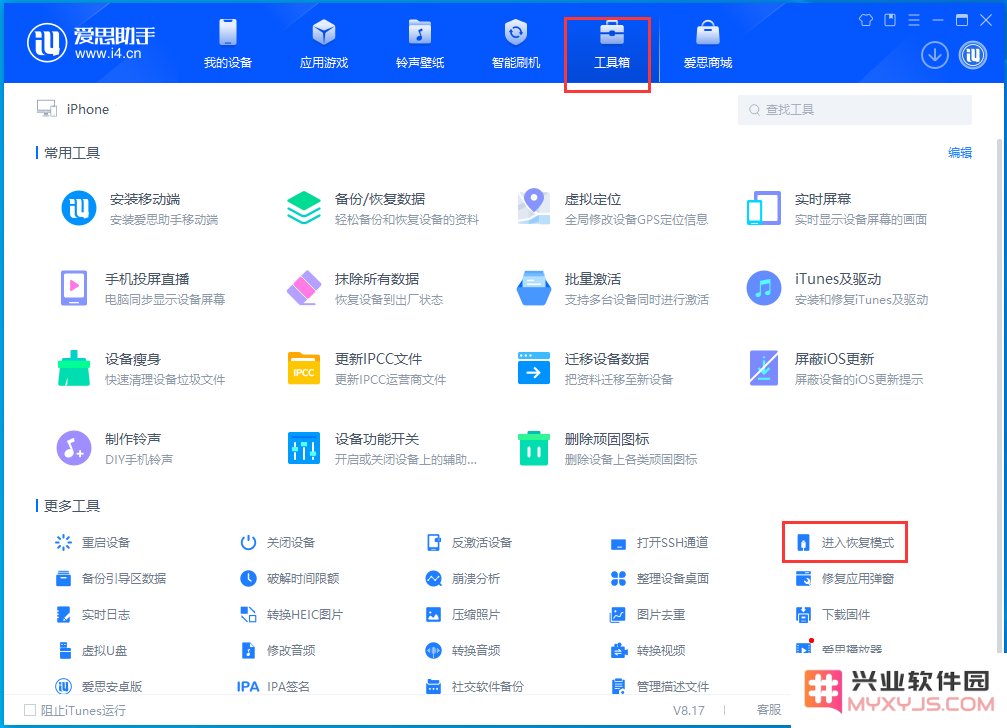Image resolution: width=1007 pixels, height=728 pixels.
Task: Click the i4 account icon at top right
Action: (973, 55)
